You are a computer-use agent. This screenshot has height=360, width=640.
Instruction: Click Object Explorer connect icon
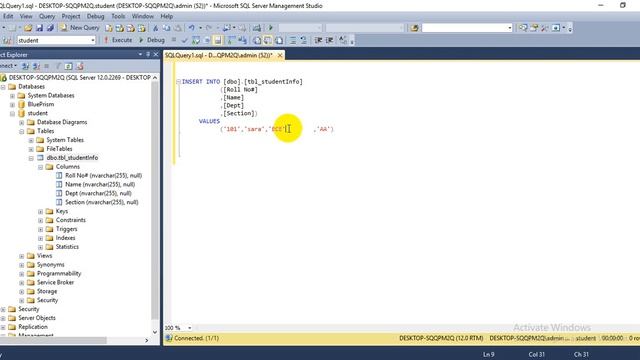tap(25, 66)
